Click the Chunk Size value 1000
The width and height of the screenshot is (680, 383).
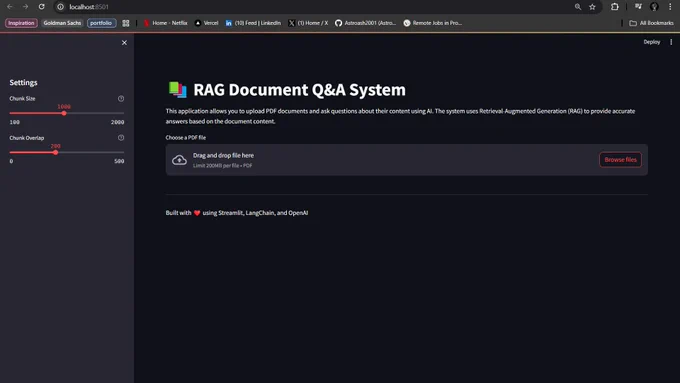point(64,106)
